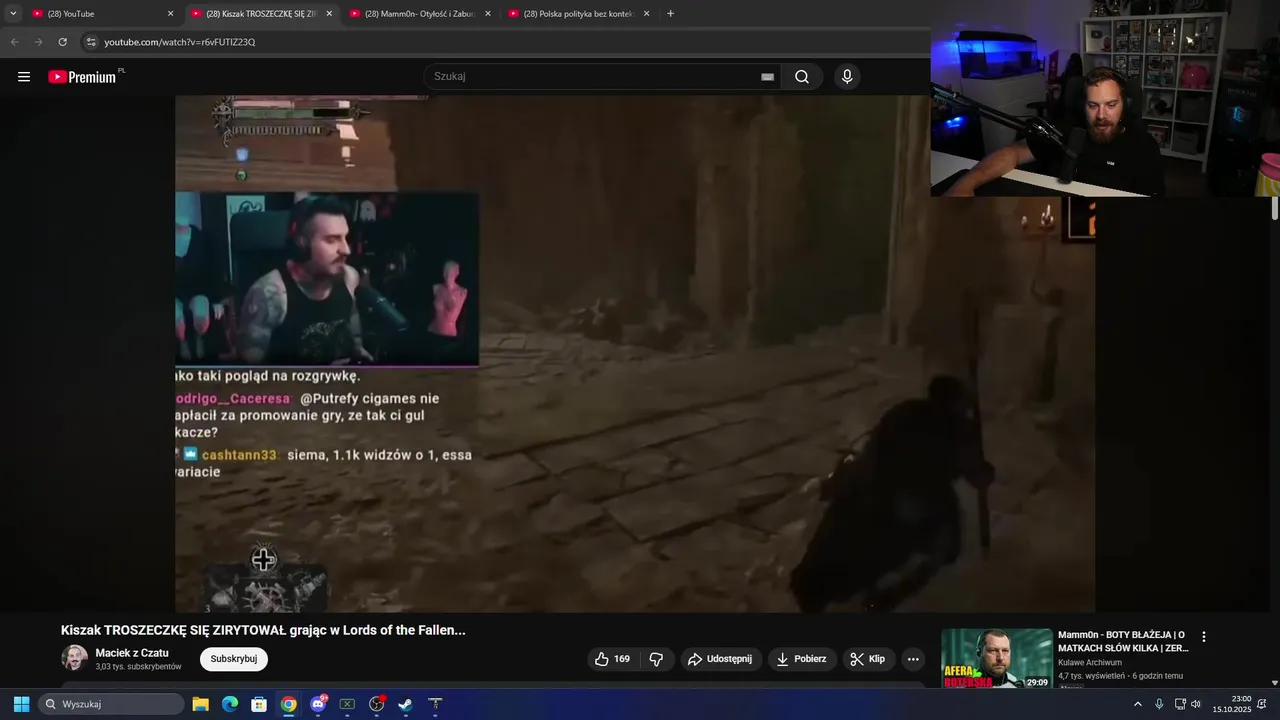Open options menu for Mamm0n recommended video

pyautogui.click(x=1204, y=637)
